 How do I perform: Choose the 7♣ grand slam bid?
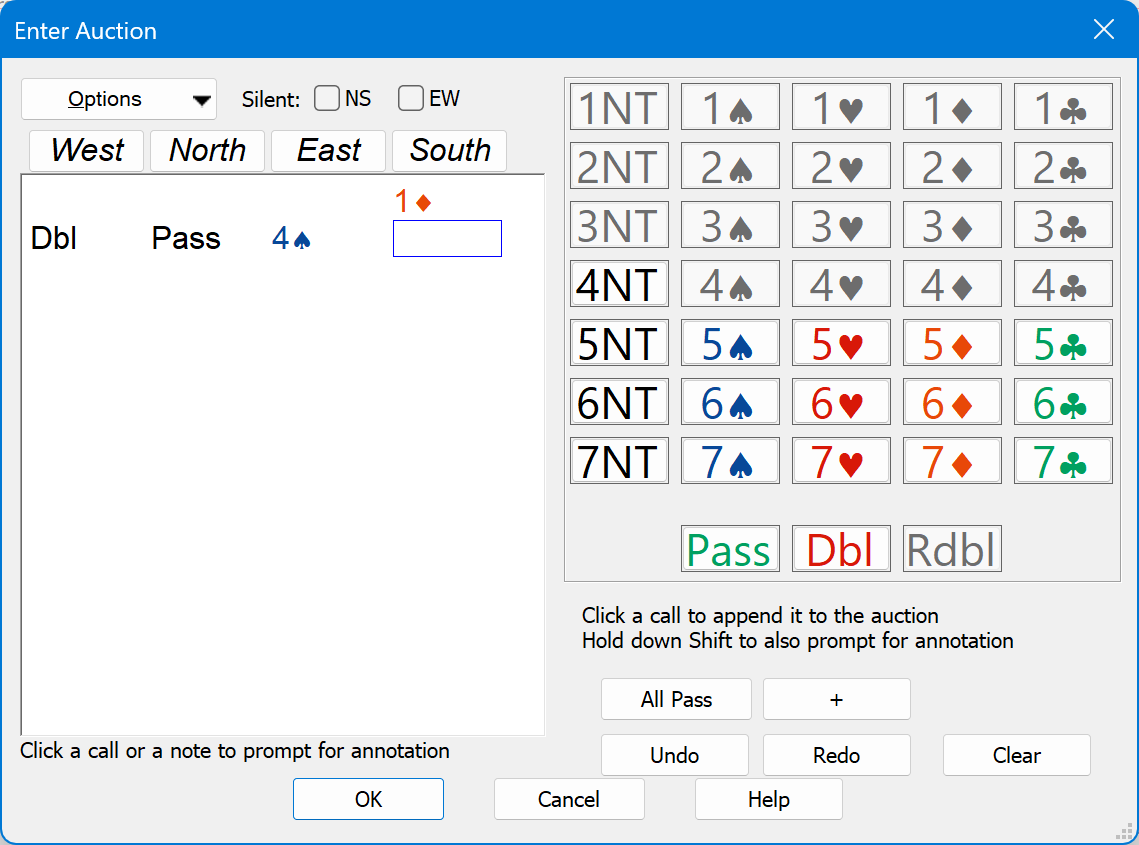1063,461
